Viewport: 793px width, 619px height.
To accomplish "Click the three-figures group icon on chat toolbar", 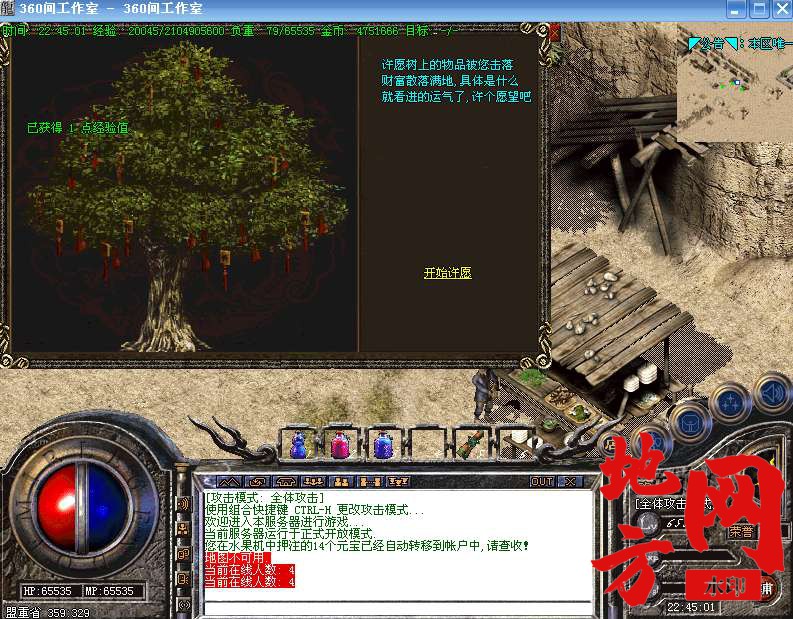I will (314, 482).
